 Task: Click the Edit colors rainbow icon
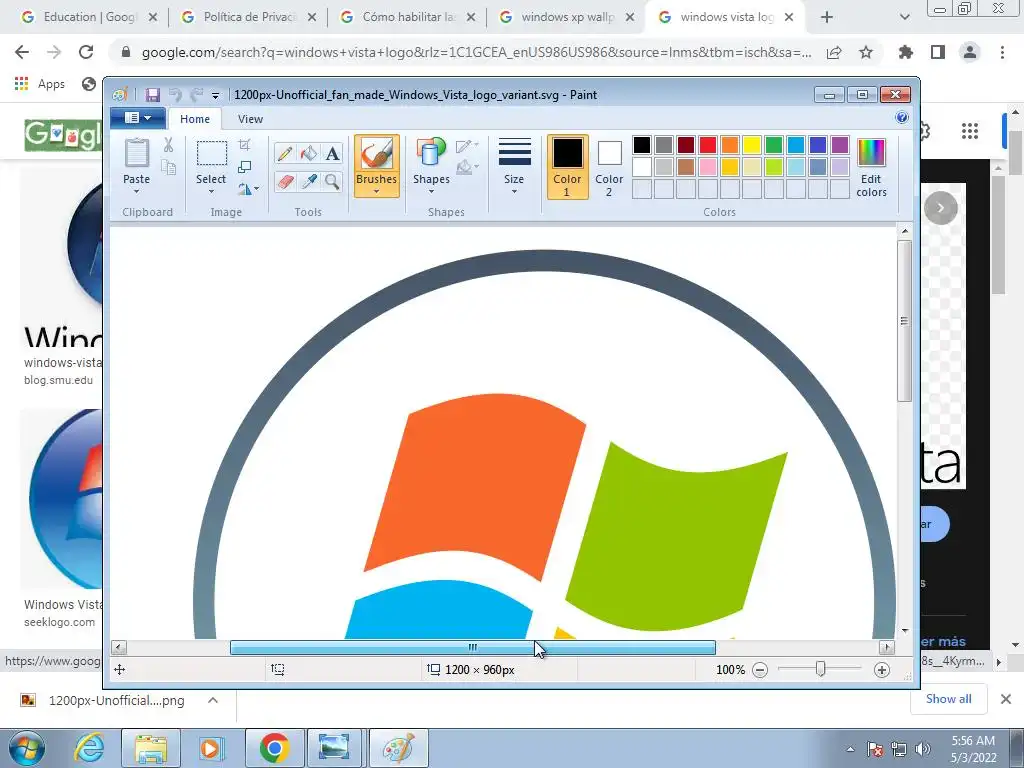tap(871, 153)
